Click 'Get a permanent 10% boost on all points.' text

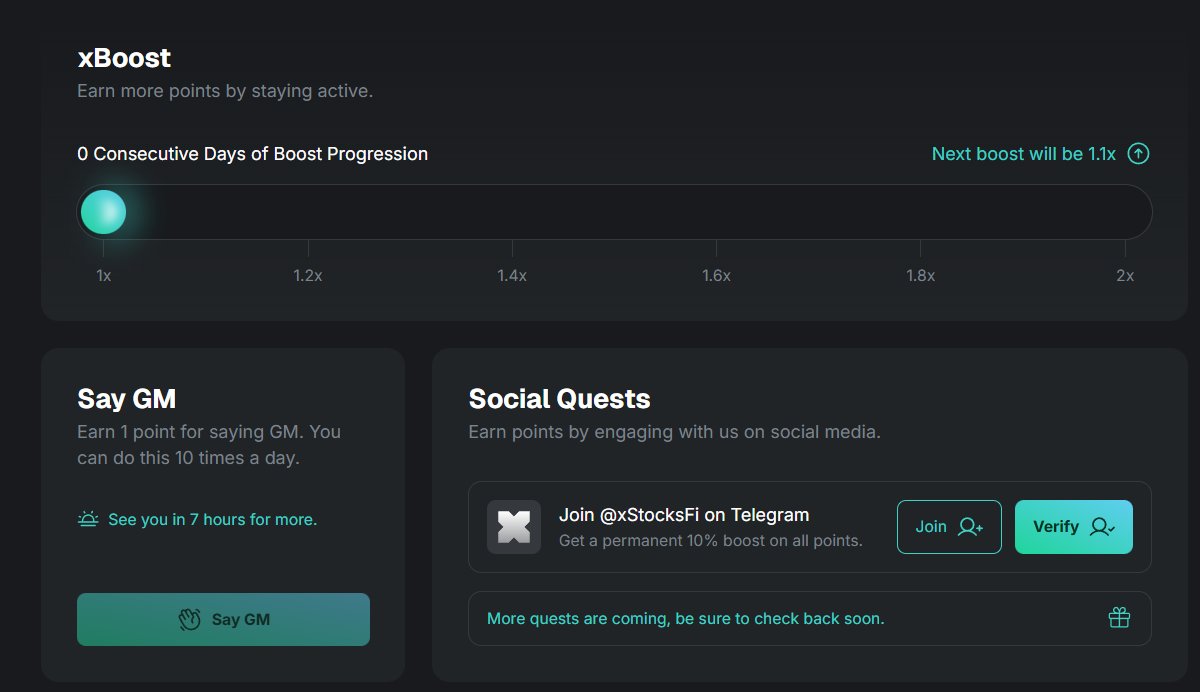710,540
